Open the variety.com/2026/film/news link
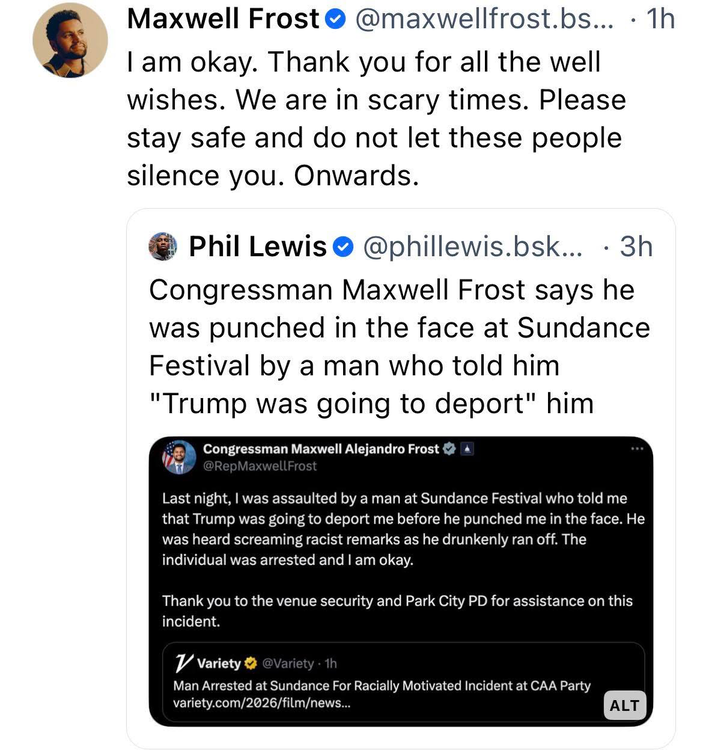Image resolution: width=703 pixels, height=750 pixels. 261,703
